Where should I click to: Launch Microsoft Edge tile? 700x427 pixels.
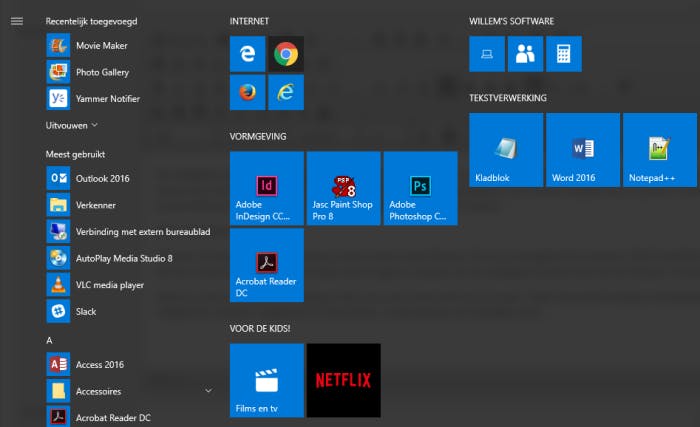(247, 54)
